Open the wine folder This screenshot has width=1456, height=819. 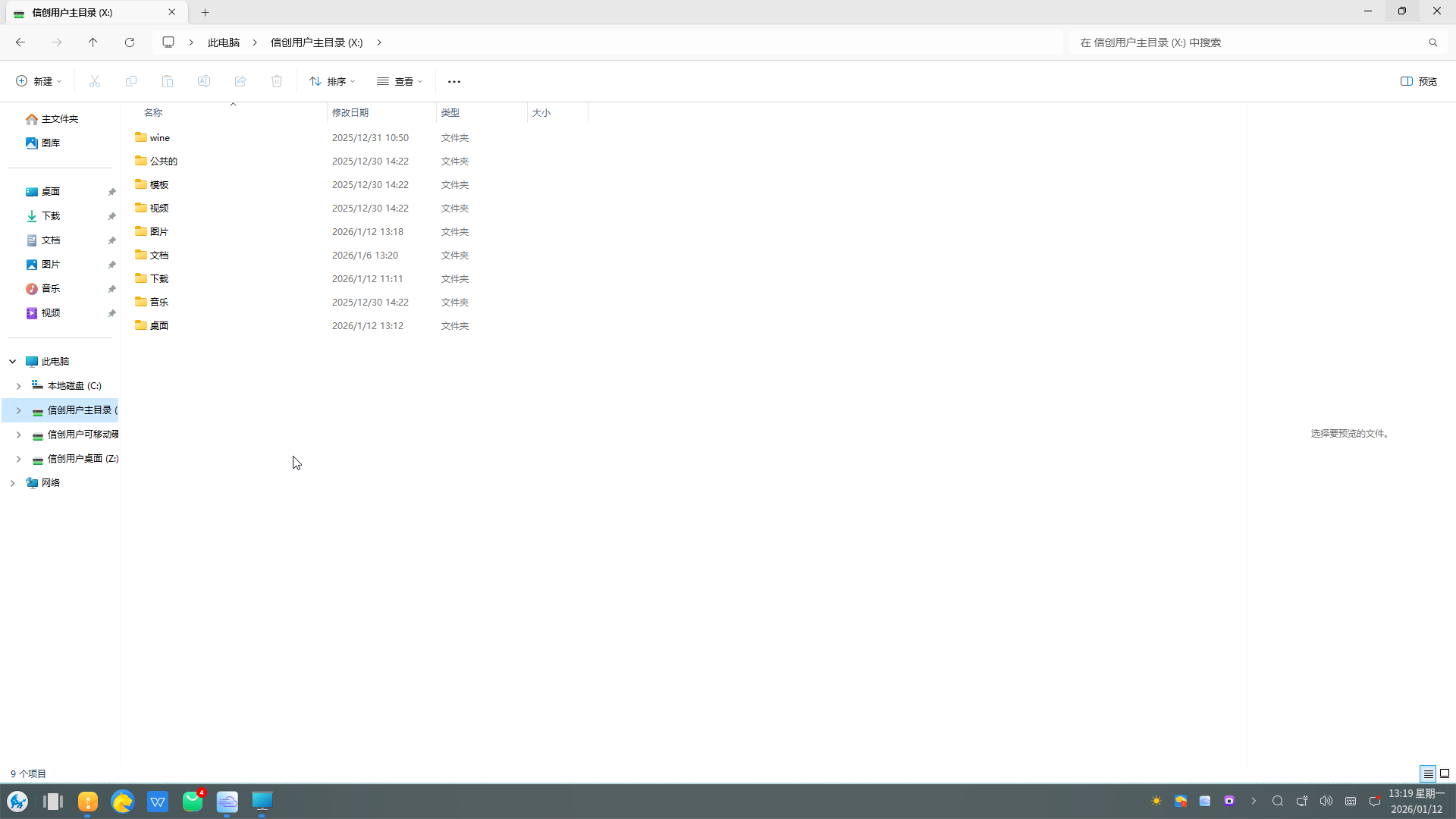(x=160, y=137)
